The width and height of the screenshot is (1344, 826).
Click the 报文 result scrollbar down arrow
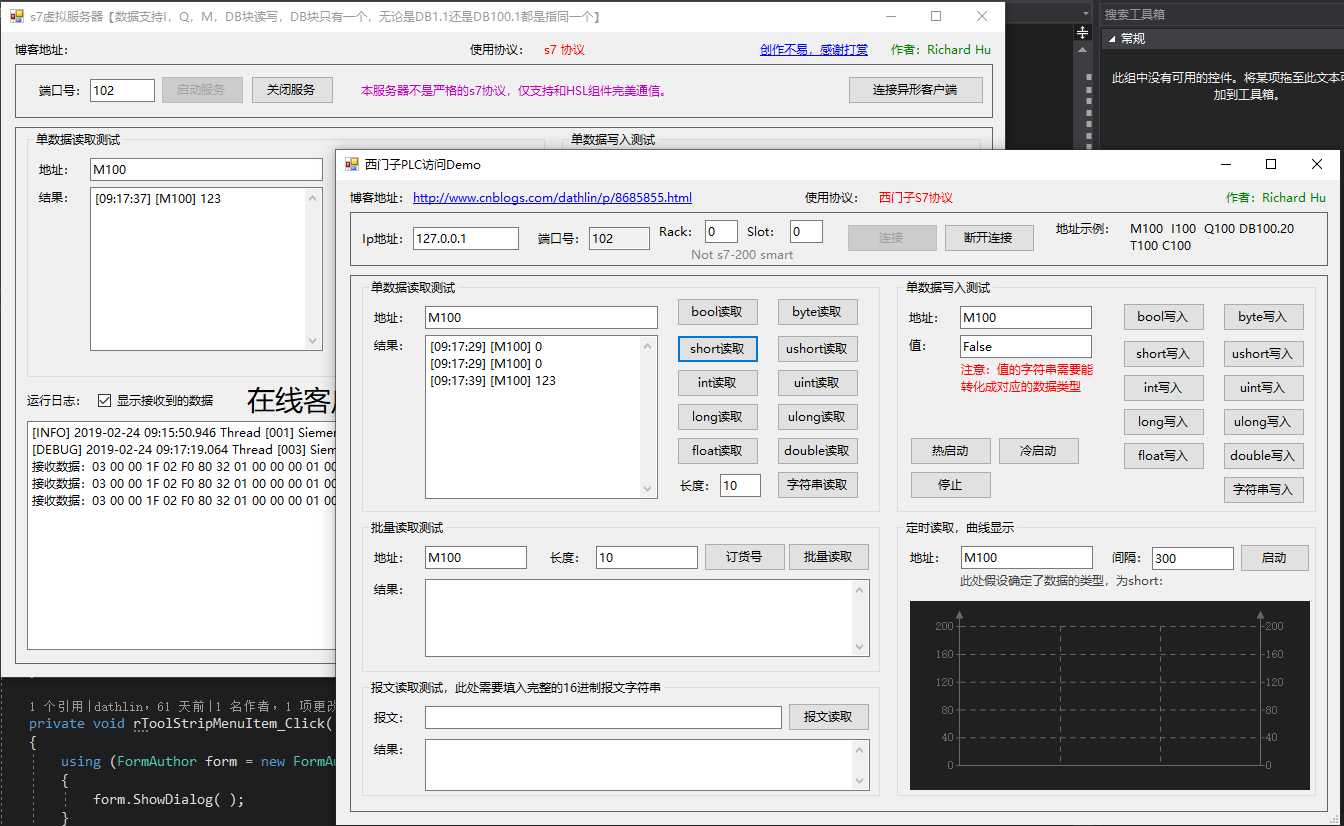click(860, 781)
